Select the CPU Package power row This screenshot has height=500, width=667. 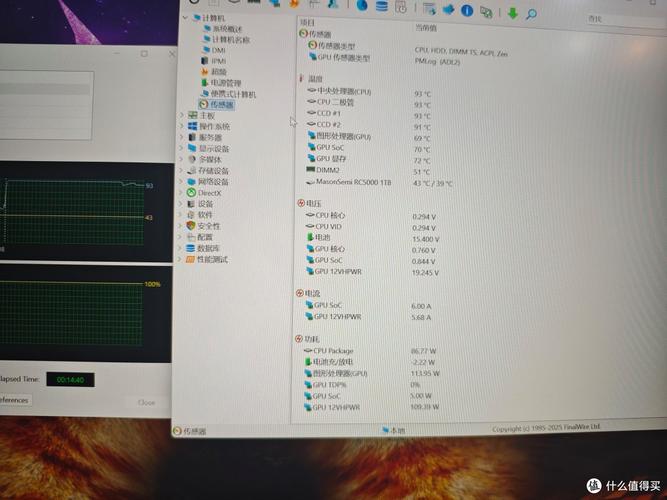coord(333,351)
